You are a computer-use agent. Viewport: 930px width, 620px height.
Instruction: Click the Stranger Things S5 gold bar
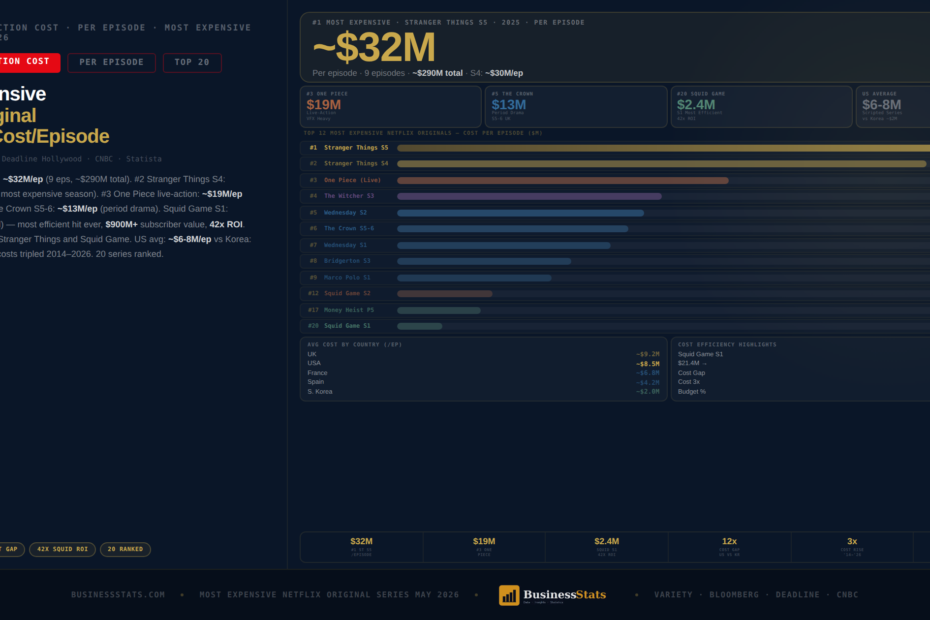tap(663, 148)
